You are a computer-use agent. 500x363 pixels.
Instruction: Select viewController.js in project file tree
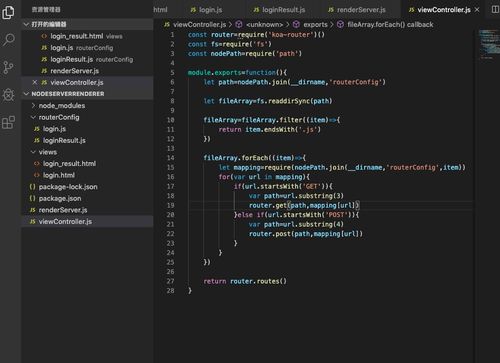point(87,221)
